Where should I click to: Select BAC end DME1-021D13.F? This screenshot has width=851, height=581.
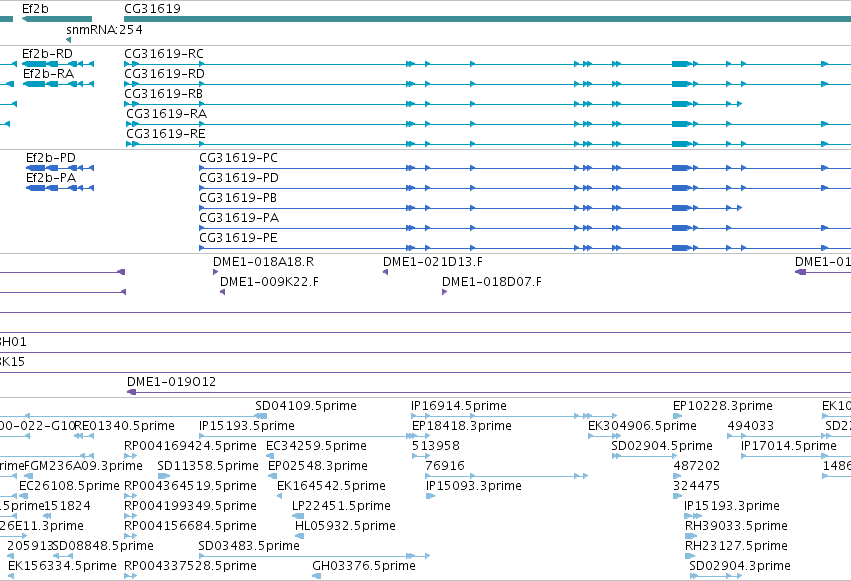[433, 262]
